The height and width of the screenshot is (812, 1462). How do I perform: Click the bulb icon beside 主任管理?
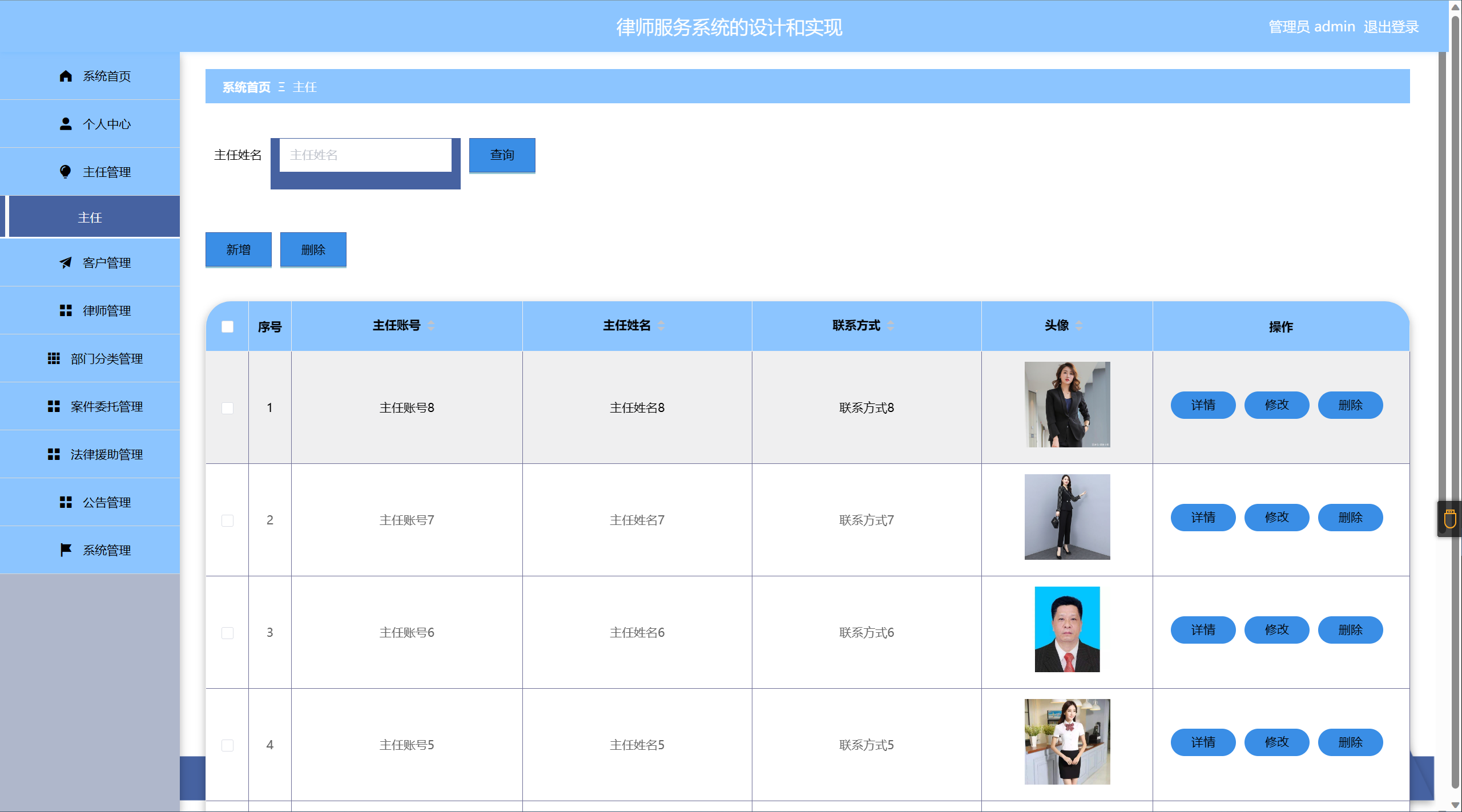pyautogui.click(x=66, y=172)
